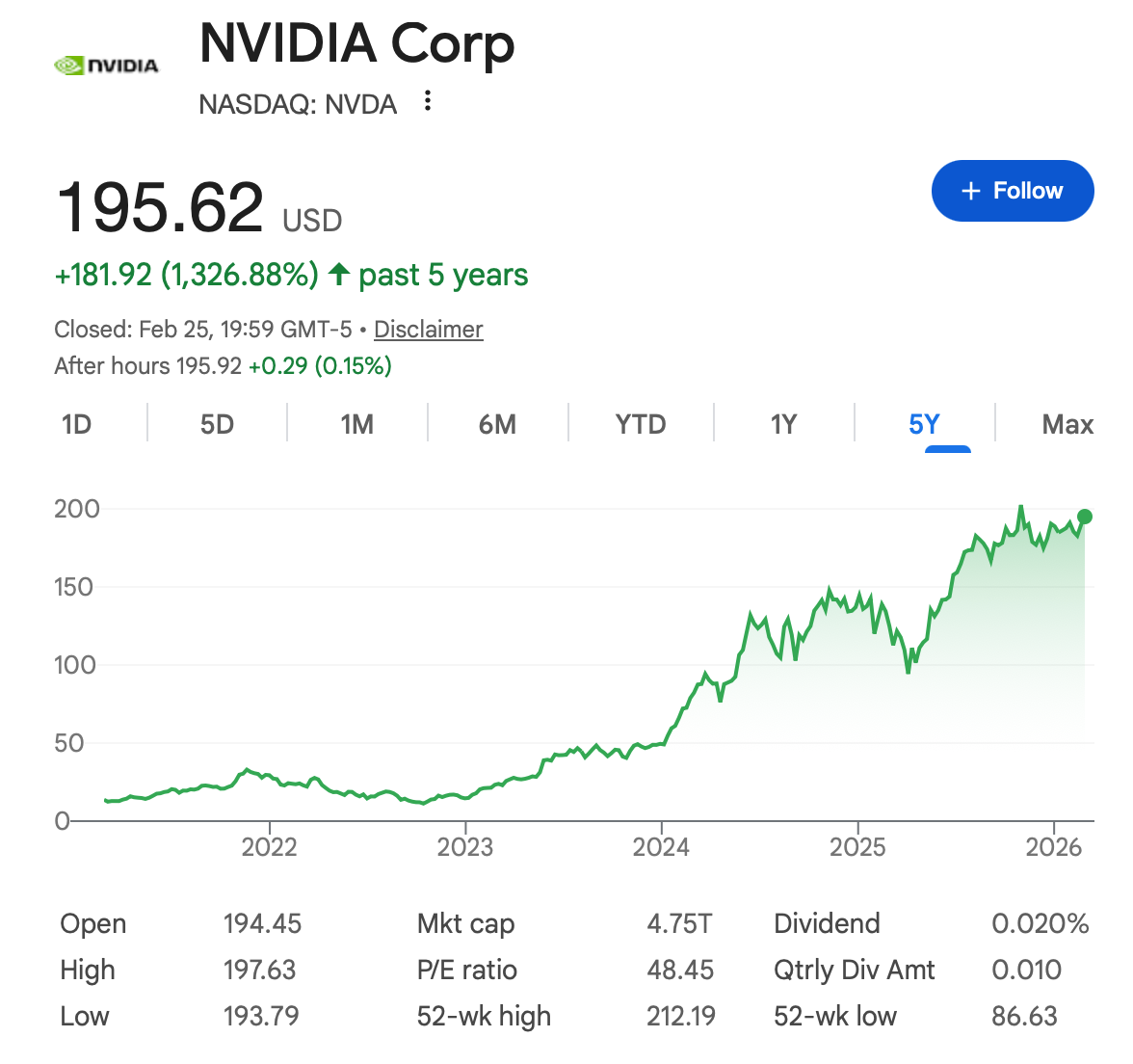Image resolution: width=1133 pixels, height=1064 pixels.
Task: Click the 2024 label on chart axis
Action: 661,847
